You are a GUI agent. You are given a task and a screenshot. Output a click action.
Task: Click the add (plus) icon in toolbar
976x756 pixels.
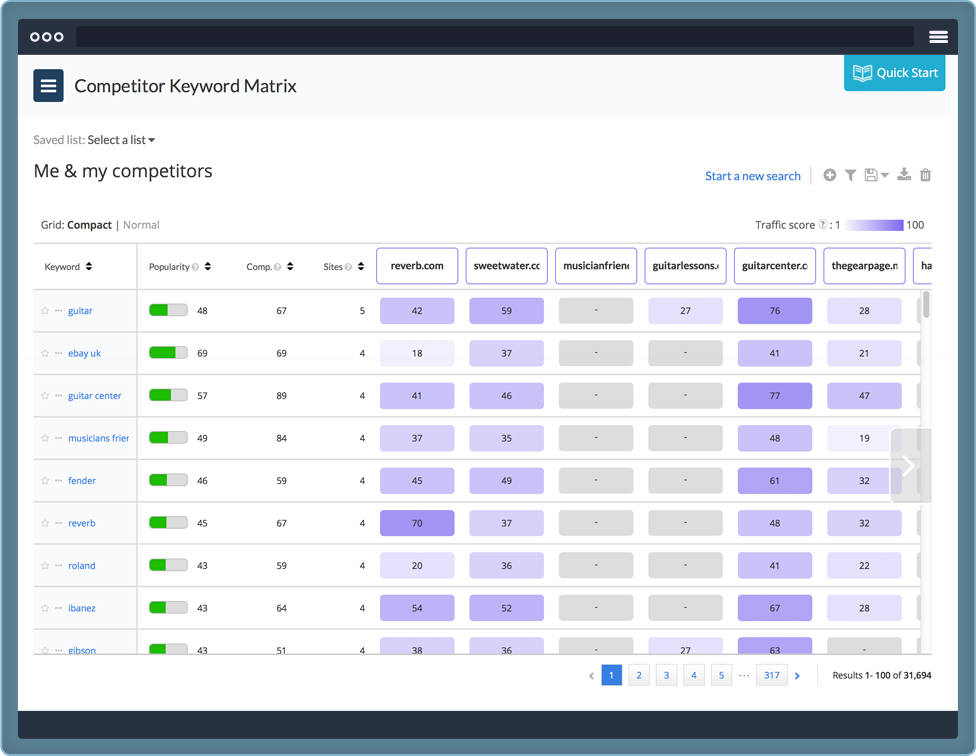point(829,175)
